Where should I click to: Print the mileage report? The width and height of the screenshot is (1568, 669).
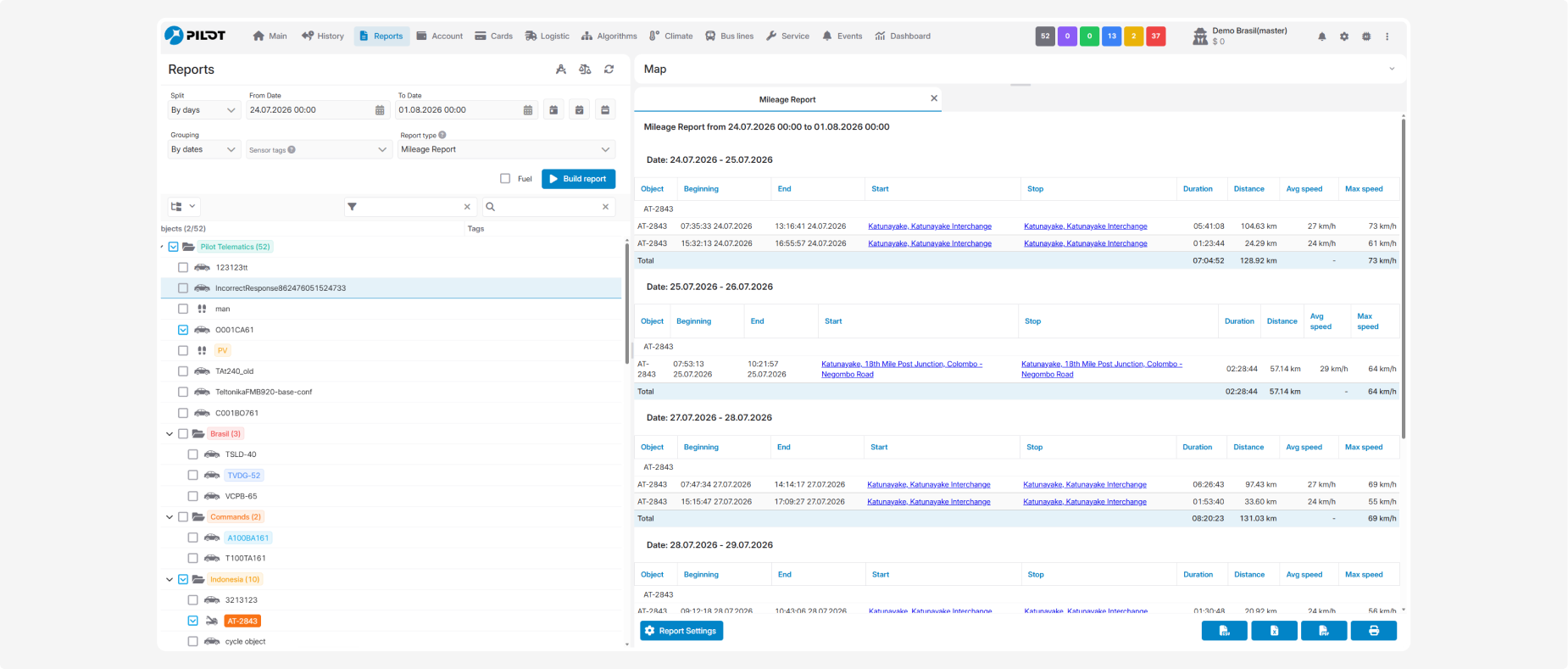[1374, 631]
